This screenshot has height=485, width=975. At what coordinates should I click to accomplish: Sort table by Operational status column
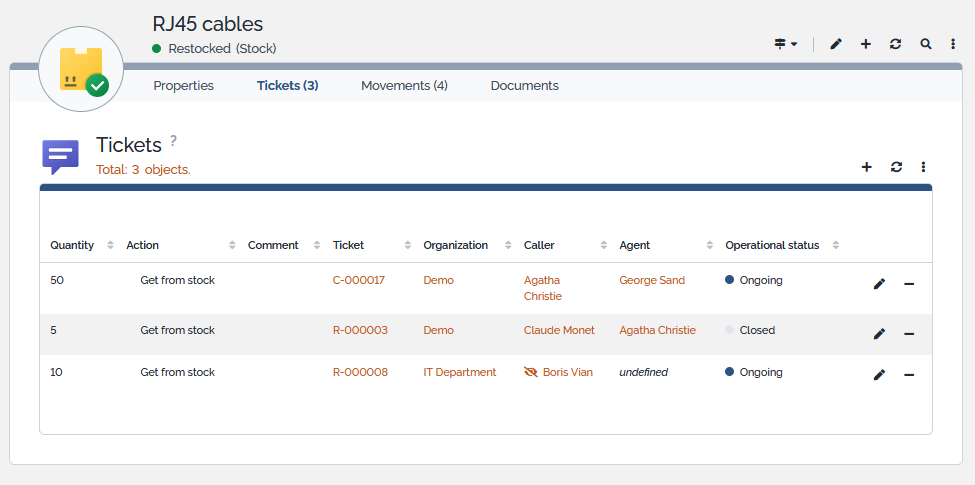[x=772, y=245]
